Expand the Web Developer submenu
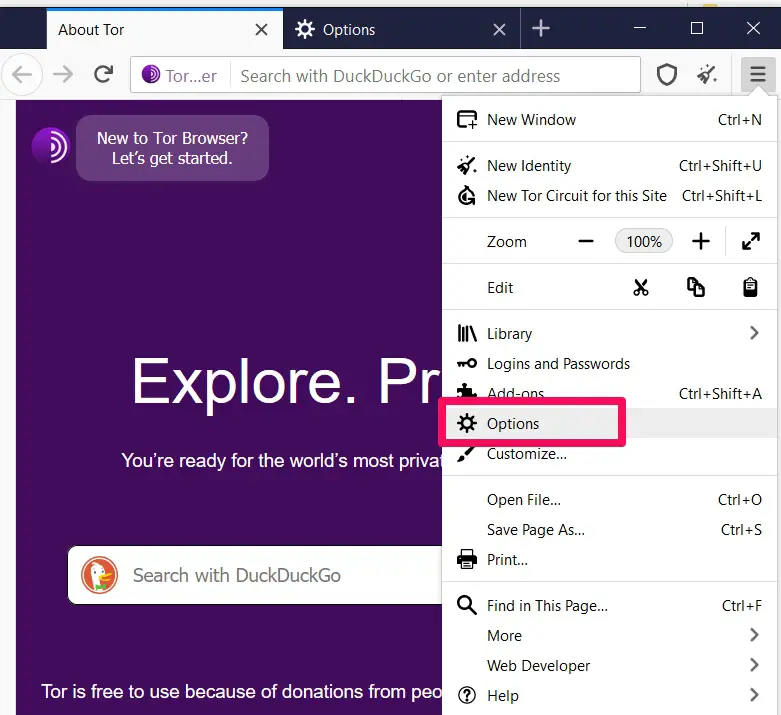781x715 pixels. pos(609,666)
